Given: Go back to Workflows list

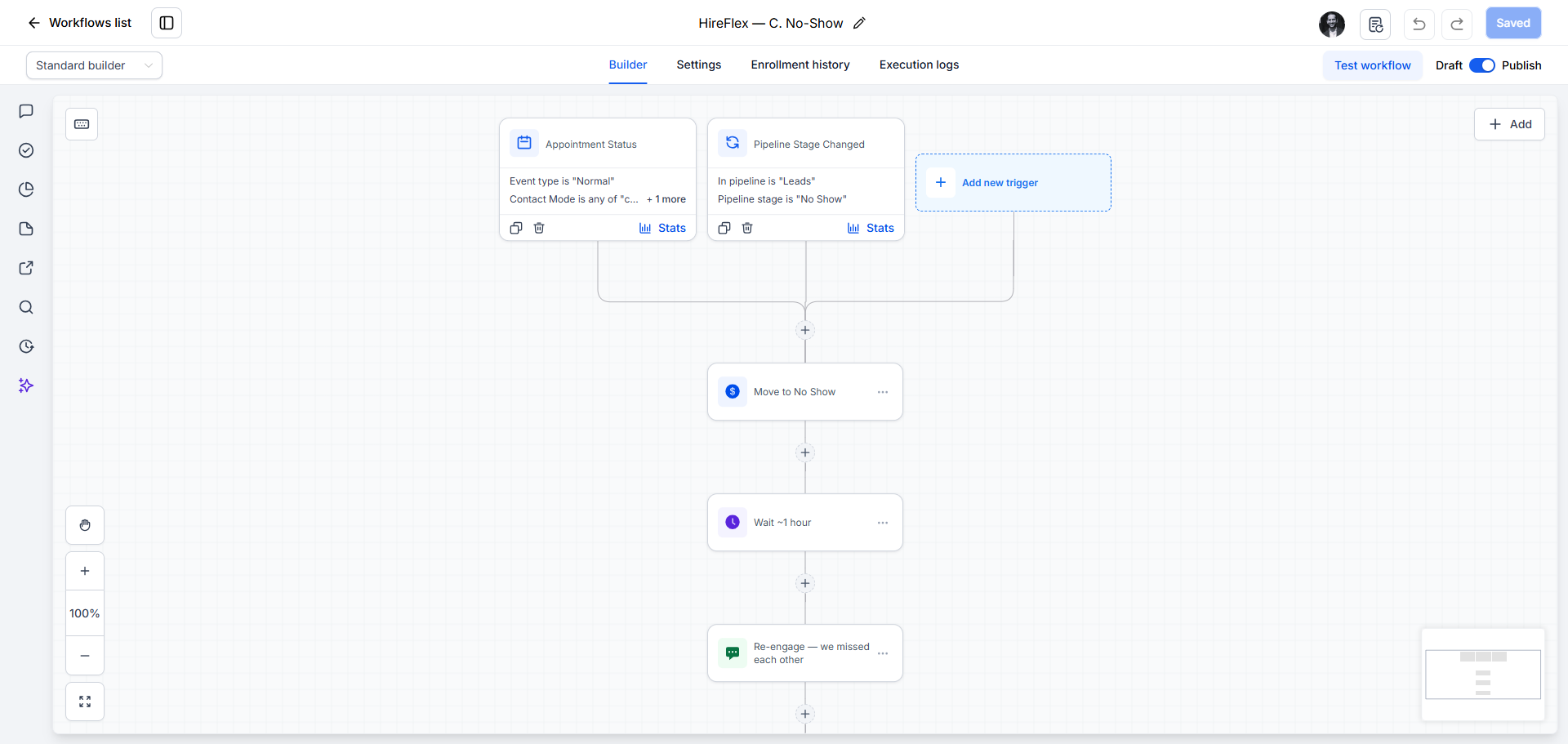Looking at the screenshot, I should (79, 23).
